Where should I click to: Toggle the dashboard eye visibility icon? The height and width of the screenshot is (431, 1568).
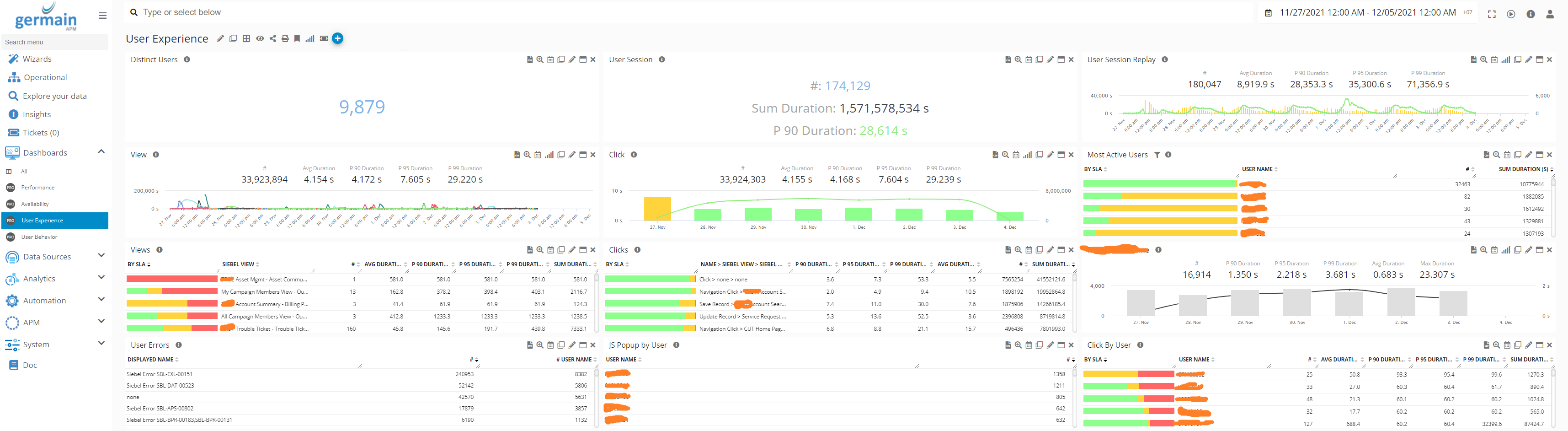pos(260,39)
